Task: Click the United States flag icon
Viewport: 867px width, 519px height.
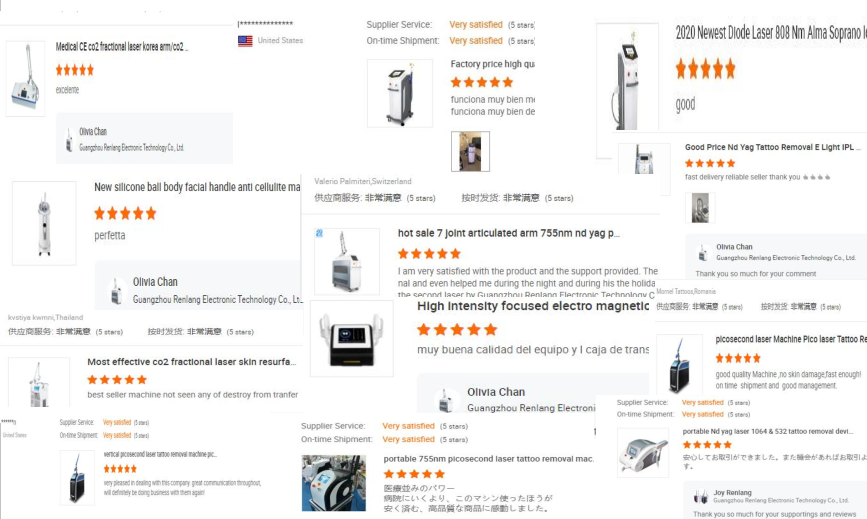Action: [x=245, y=41]
